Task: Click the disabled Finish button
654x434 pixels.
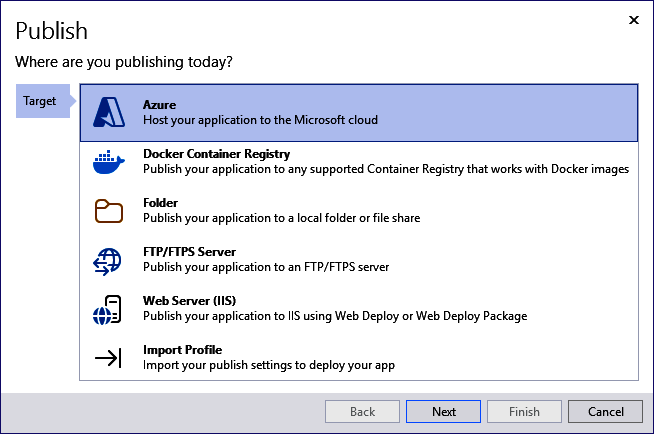Action: tap(524, 411)
